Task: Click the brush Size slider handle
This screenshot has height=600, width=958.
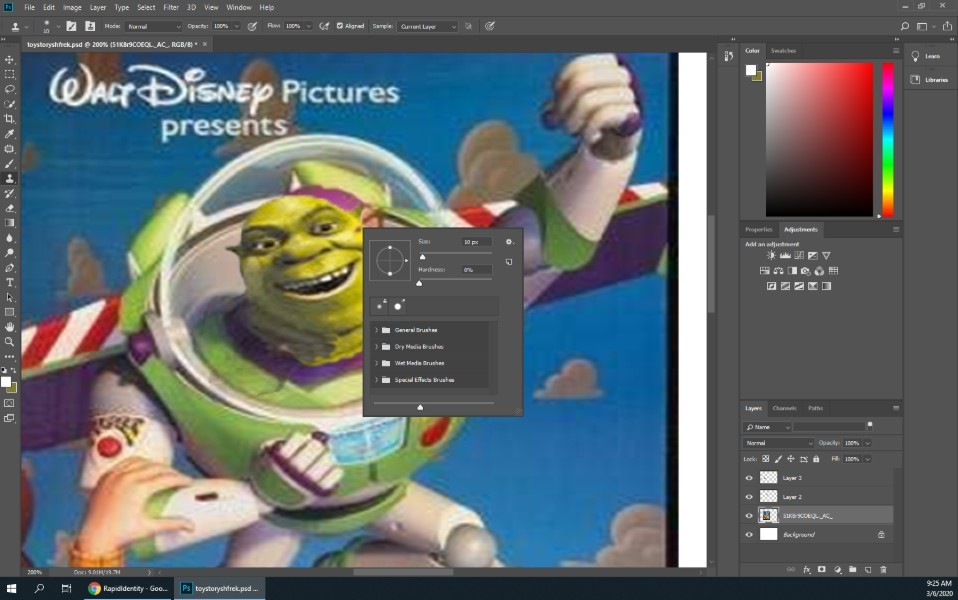Action: (422, 257)
